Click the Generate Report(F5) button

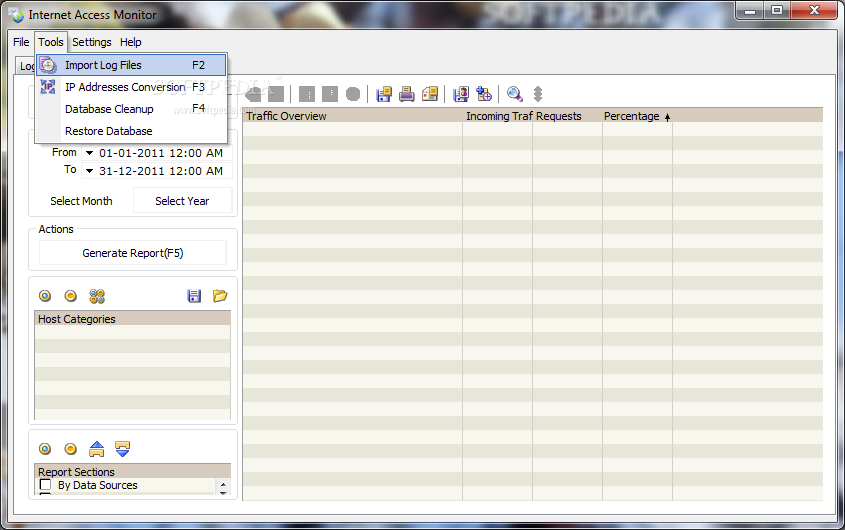pos(133,253)
